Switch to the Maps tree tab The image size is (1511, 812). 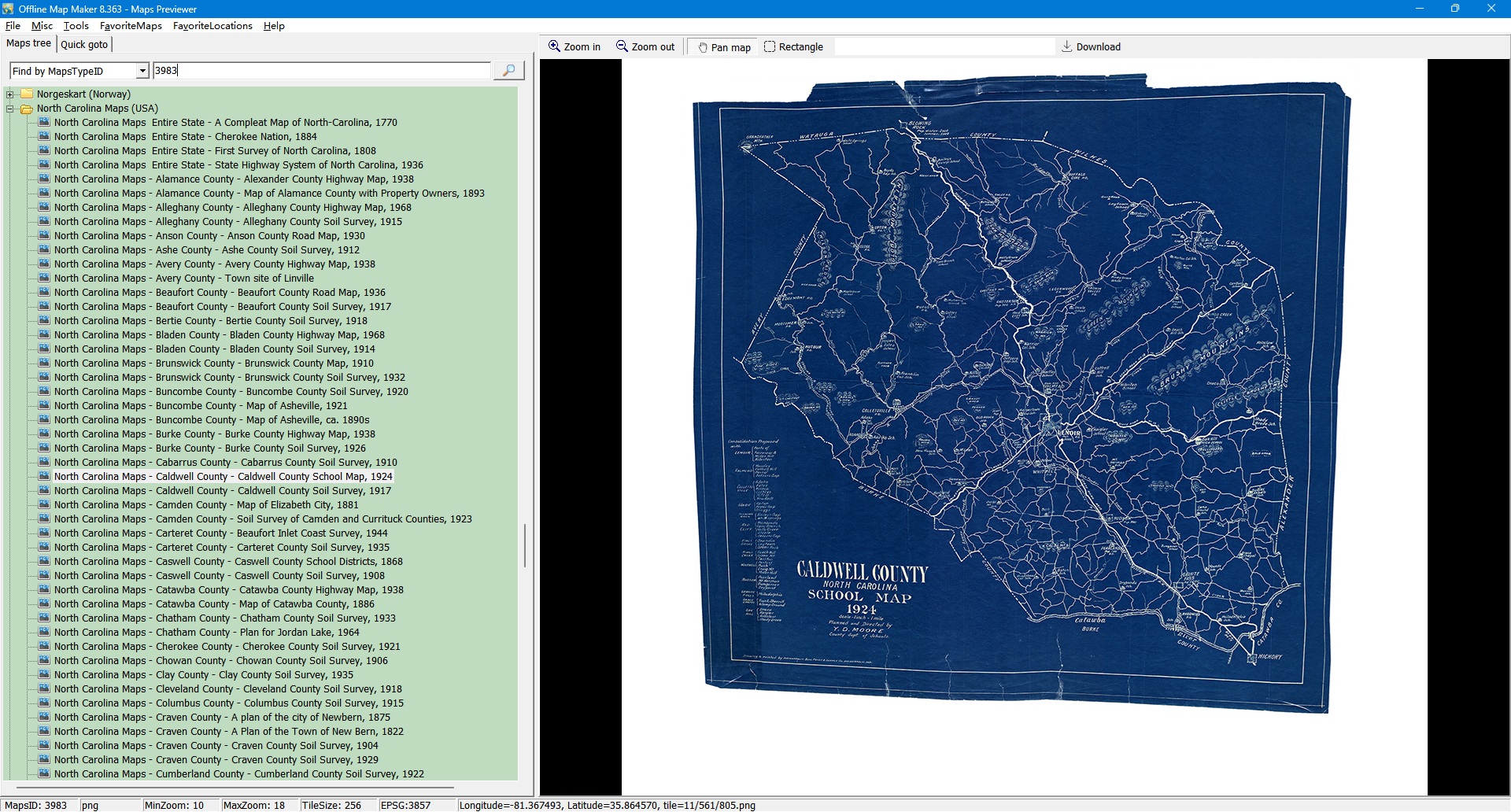(x=28, y=43)
